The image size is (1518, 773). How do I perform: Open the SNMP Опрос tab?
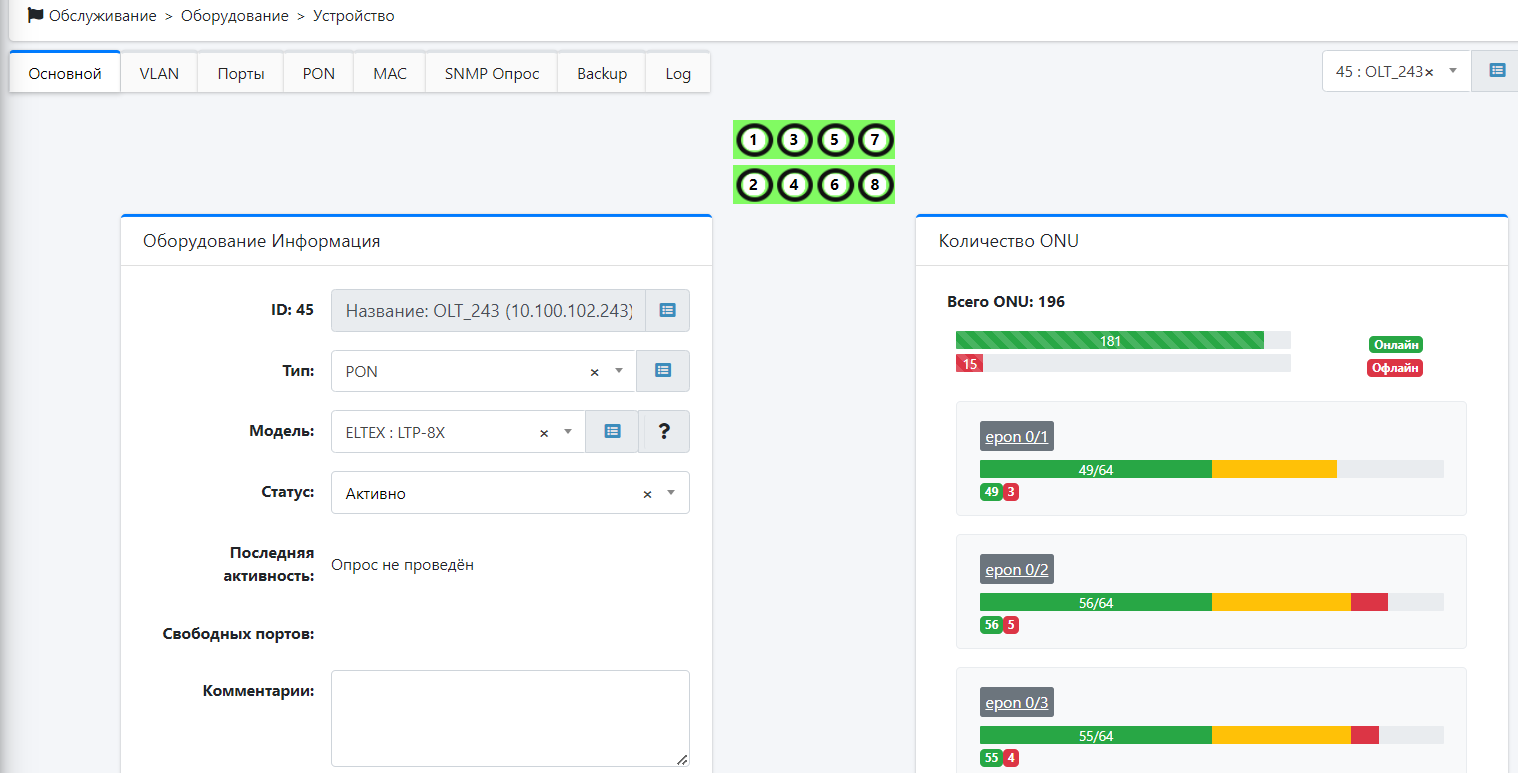tap(491, 73)
